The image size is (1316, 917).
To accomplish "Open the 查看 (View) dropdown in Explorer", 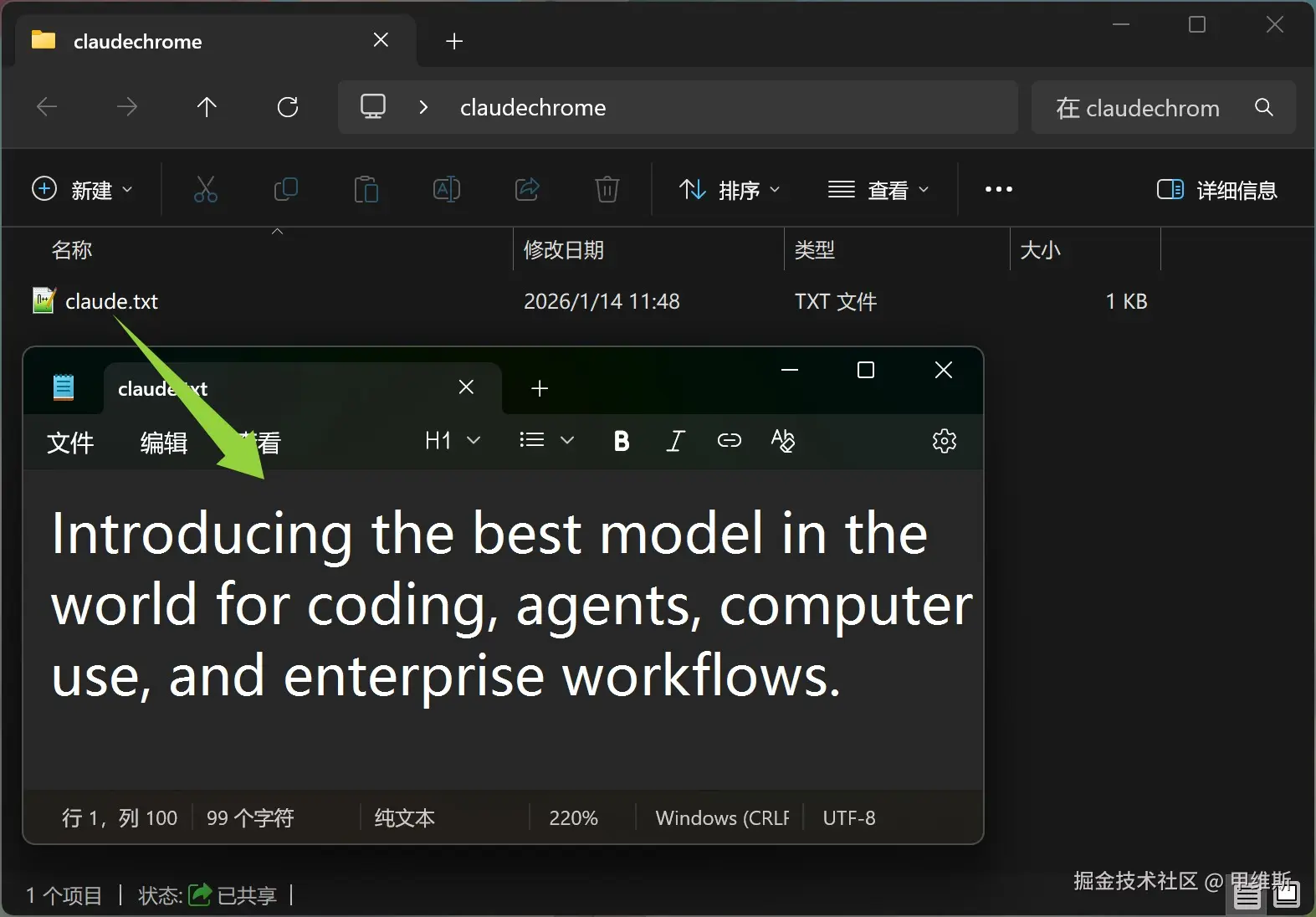I will tap(878, 190).
